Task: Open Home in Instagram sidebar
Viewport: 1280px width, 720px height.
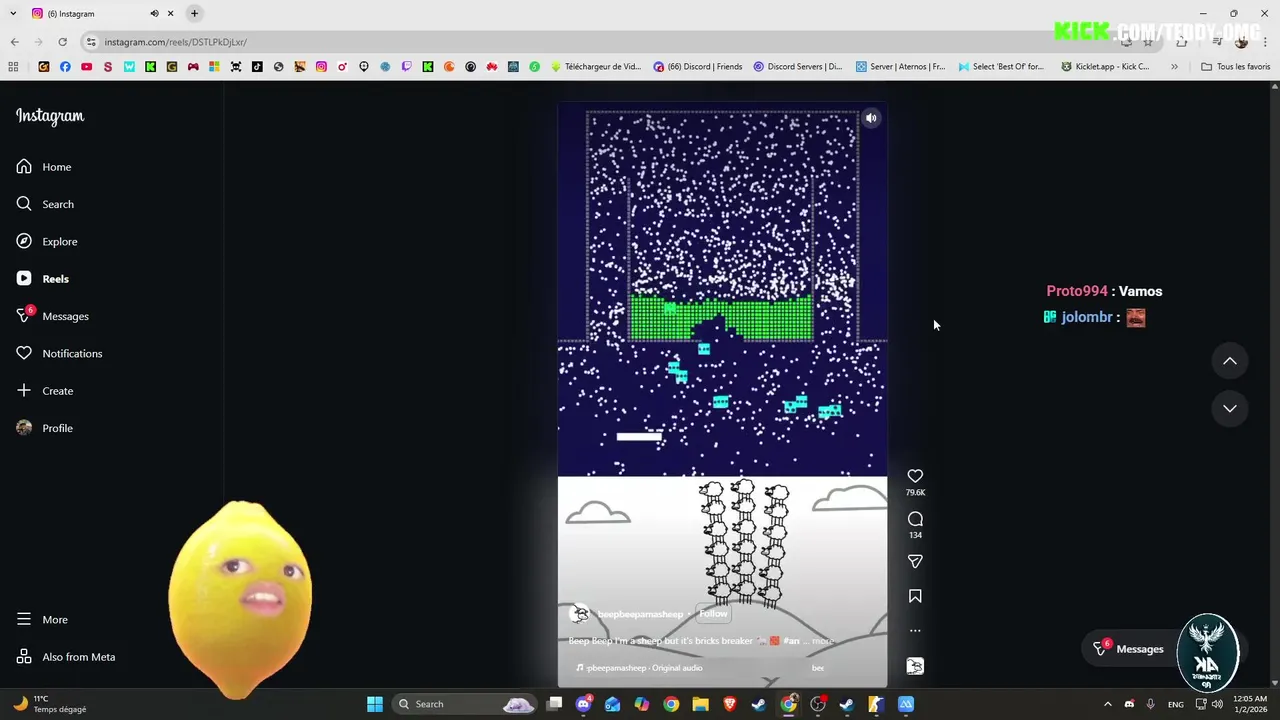Action: pos(44,167)
